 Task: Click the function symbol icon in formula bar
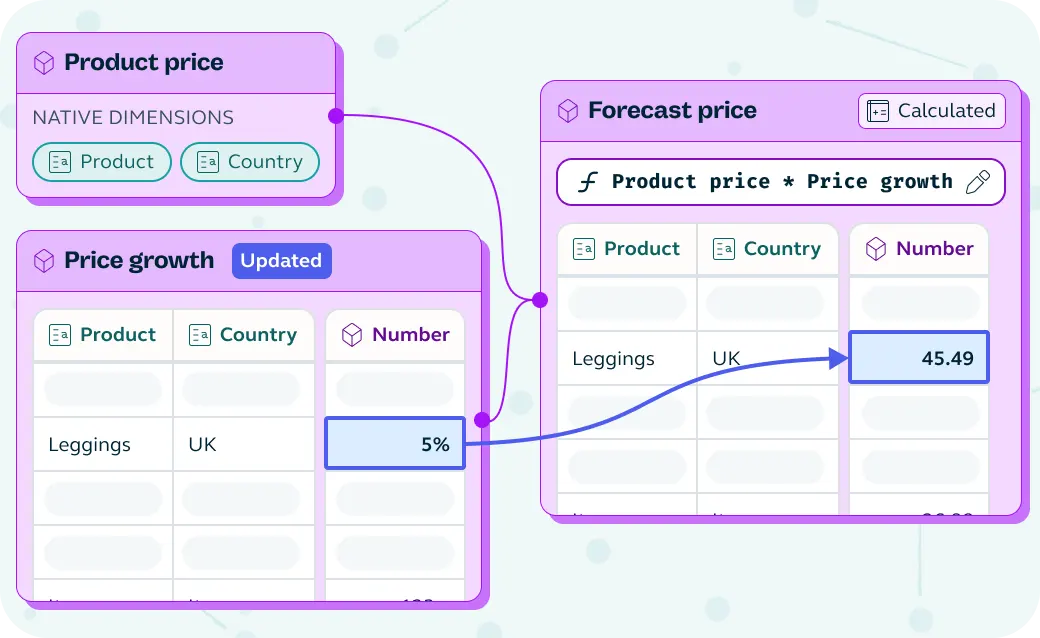pyautogui.click(x=588, y=182)
